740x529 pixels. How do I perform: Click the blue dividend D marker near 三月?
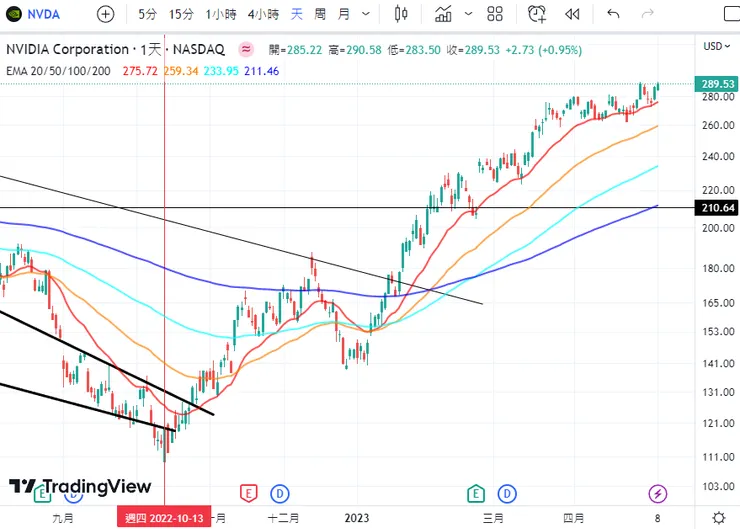point(507,494)
